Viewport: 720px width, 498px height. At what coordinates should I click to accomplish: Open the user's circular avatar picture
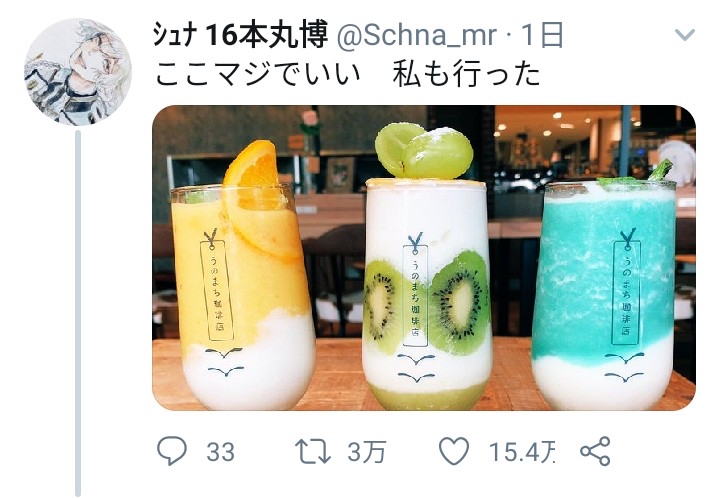pos(78,72)
